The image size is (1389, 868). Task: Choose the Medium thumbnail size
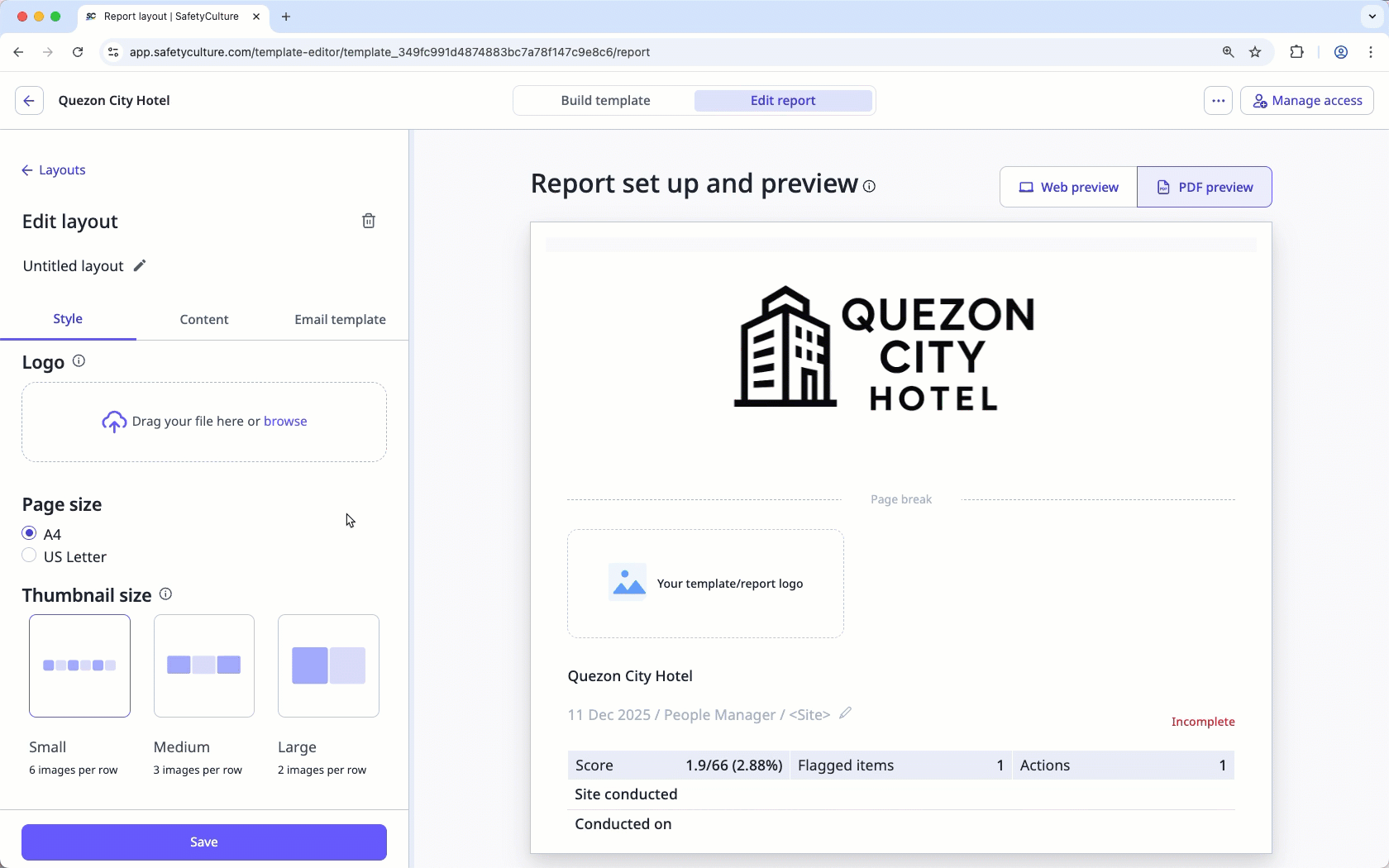204,665
